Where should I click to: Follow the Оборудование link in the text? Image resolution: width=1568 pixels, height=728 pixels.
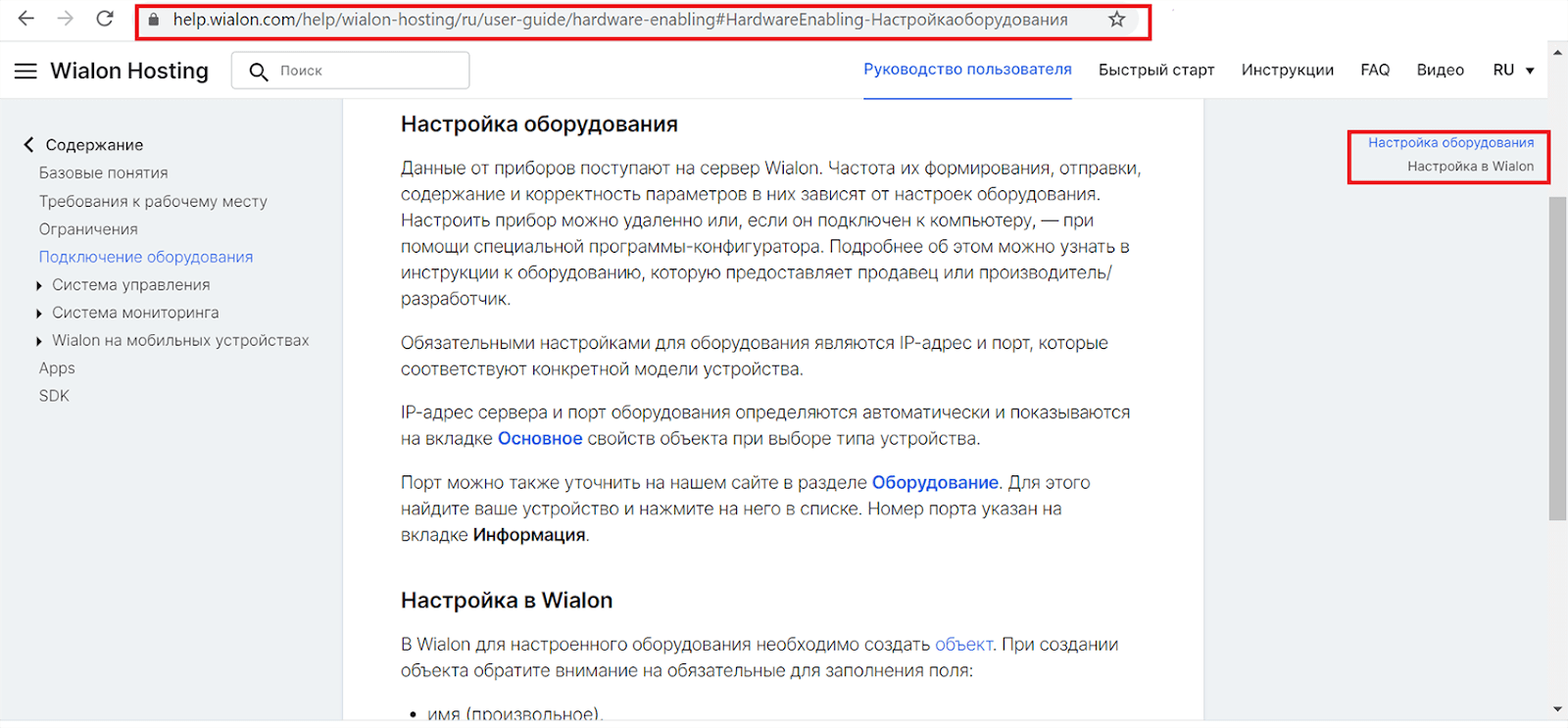(x=935, y=483)
